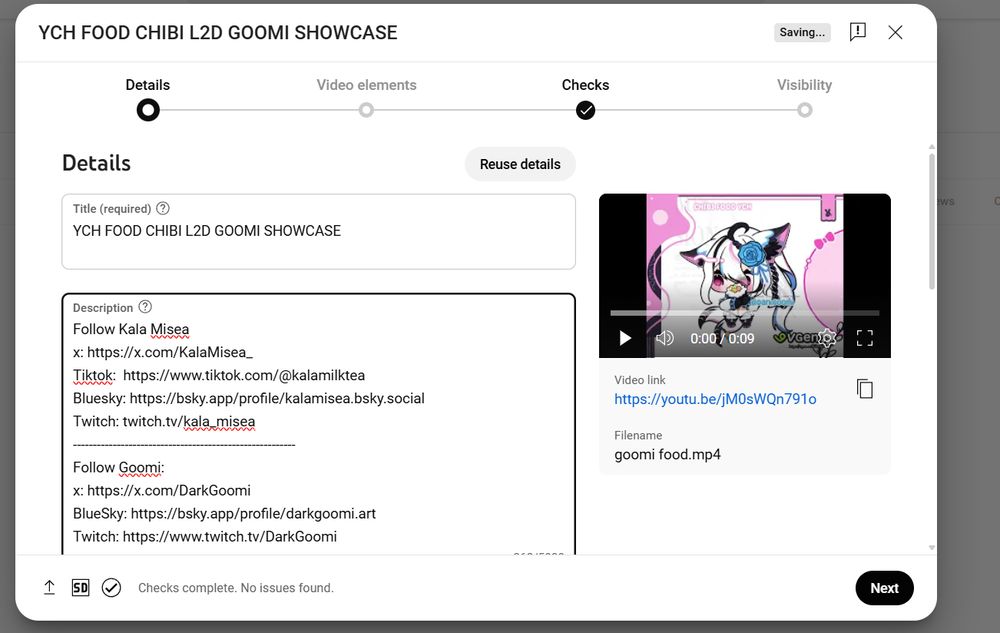Go to the Checks step
This screenshot has width=1000, height=633.
(585, 85)
